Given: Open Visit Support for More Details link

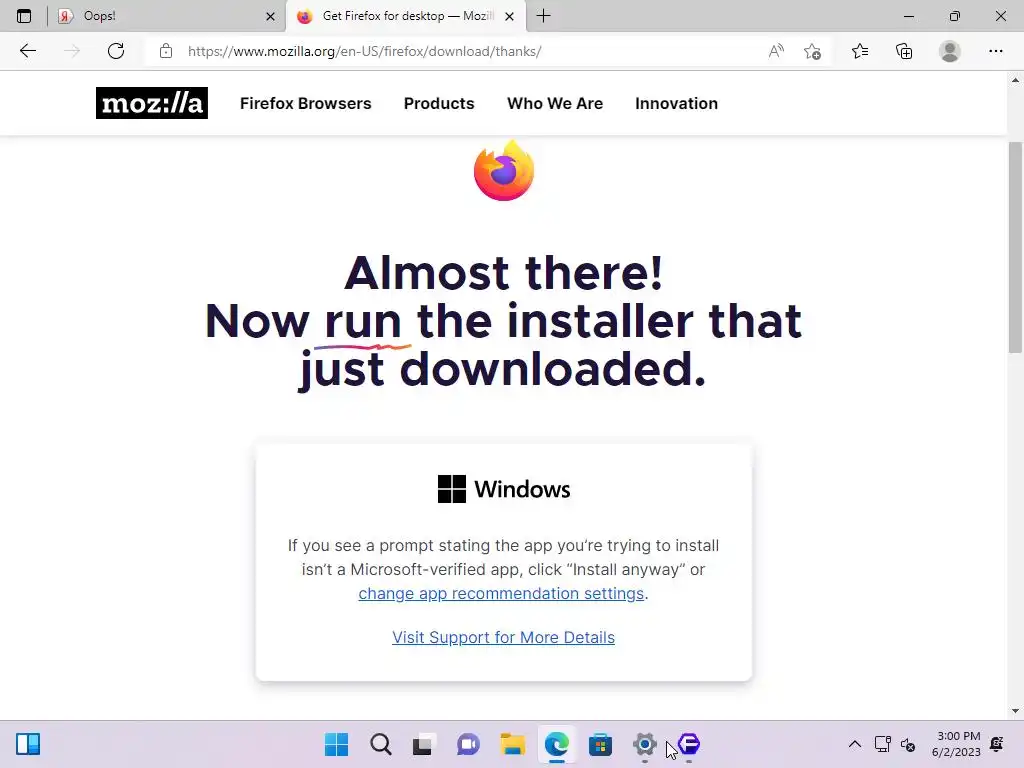Looking at the screenshot, I should coord(504,637).
